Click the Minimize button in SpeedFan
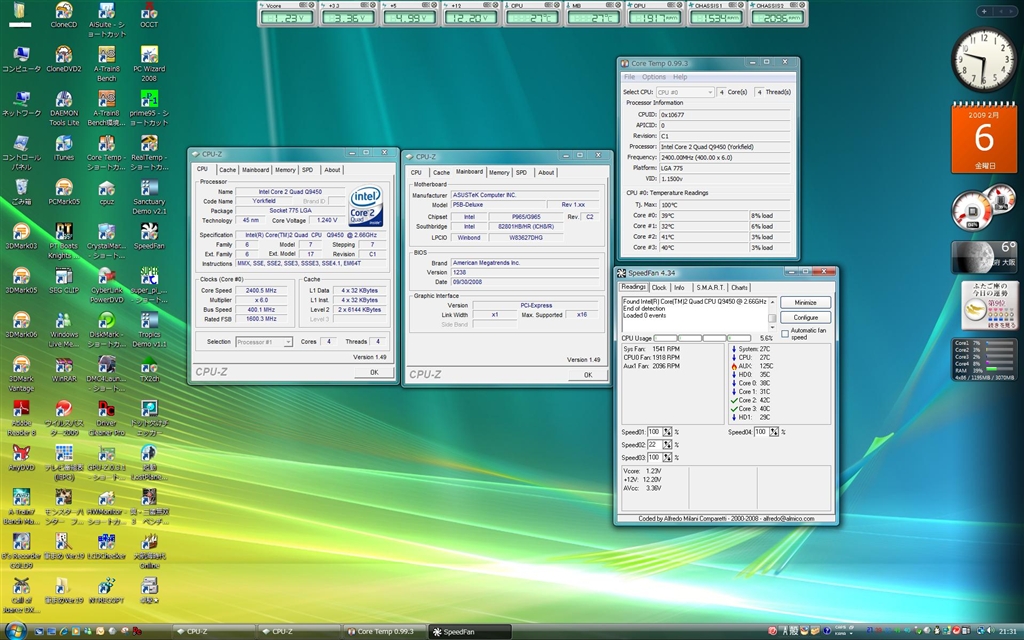Viewport: 1024px width, 640px height. pos(805,302)
